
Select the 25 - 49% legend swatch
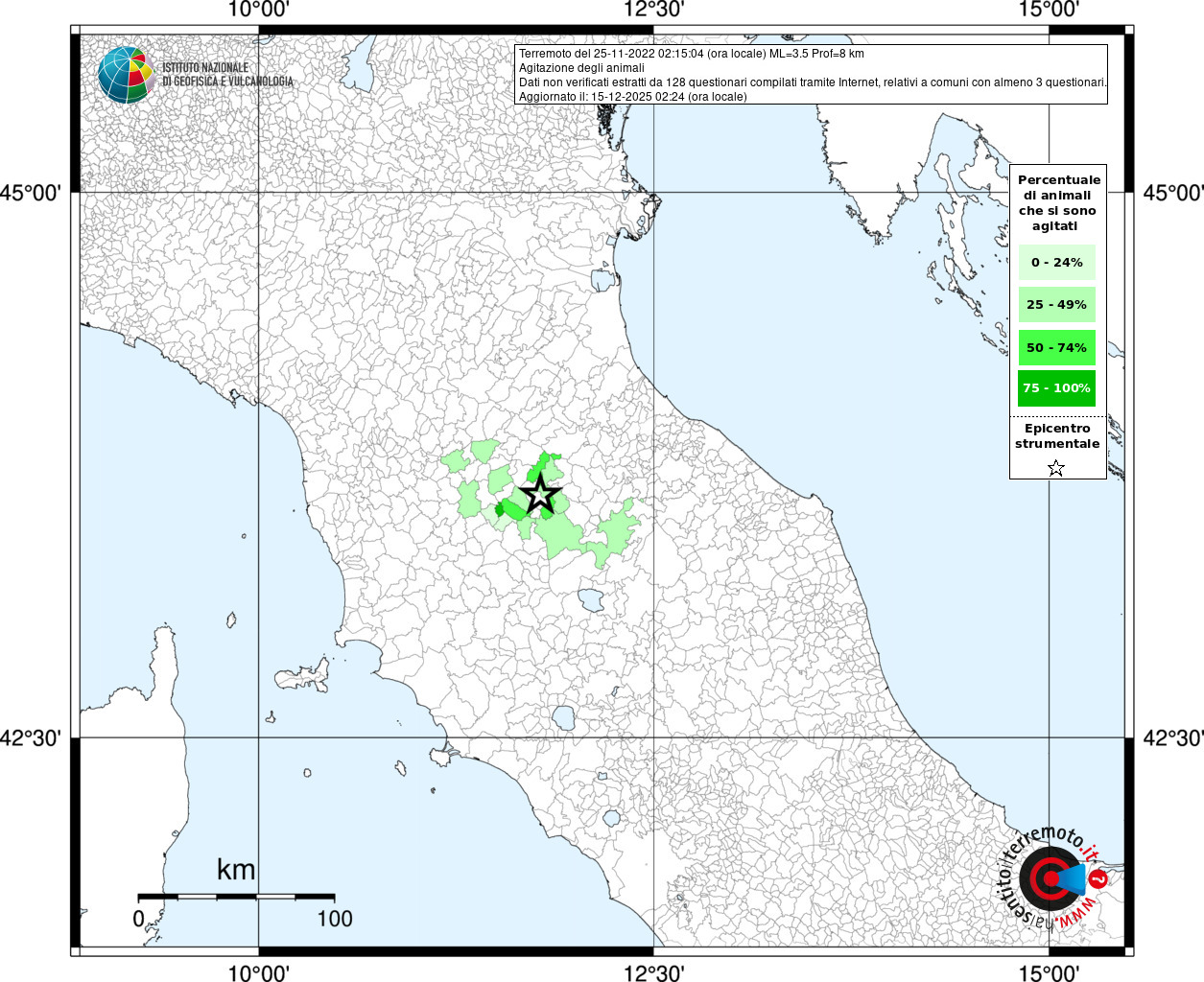[x=1056, y=304]
